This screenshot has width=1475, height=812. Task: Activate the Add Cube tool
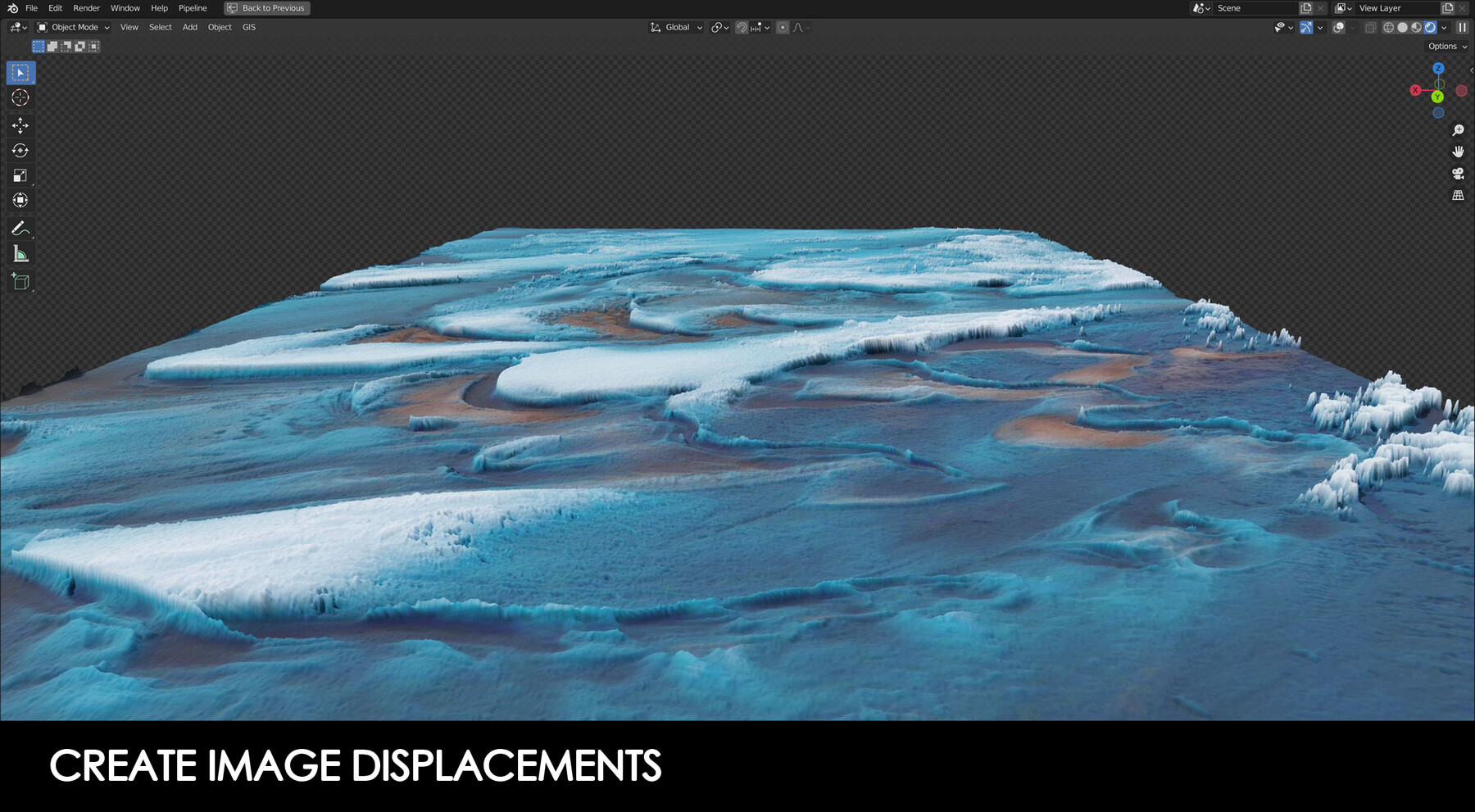pyautogui.click(x=20, y=283)
